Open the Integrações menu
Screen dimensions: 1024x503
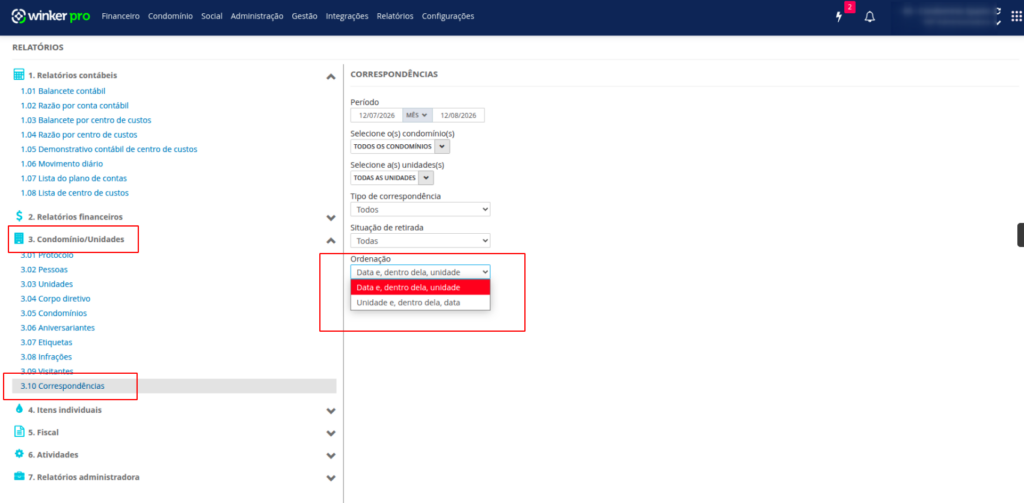pyautogui.click(x=347, y=16)
